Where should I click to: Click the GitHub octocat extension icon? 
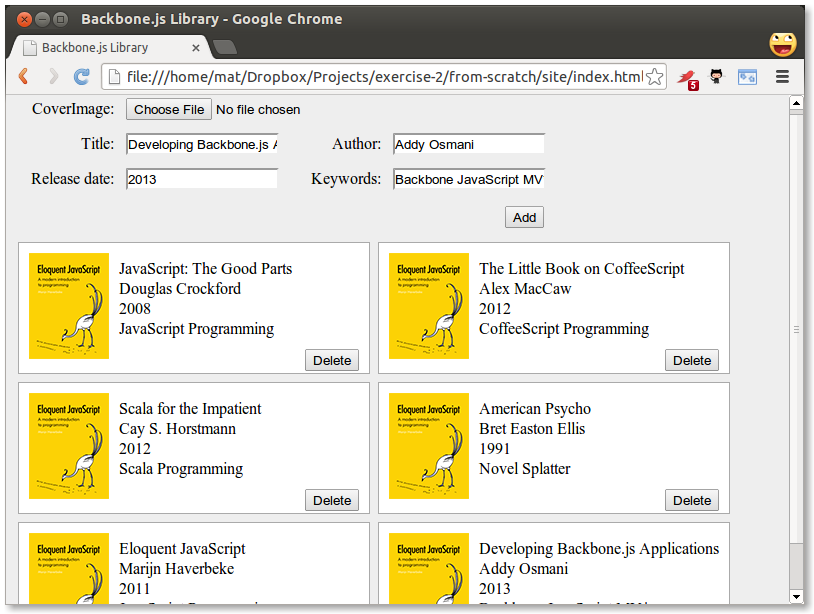pyautogui.click(x=717, y=77)
